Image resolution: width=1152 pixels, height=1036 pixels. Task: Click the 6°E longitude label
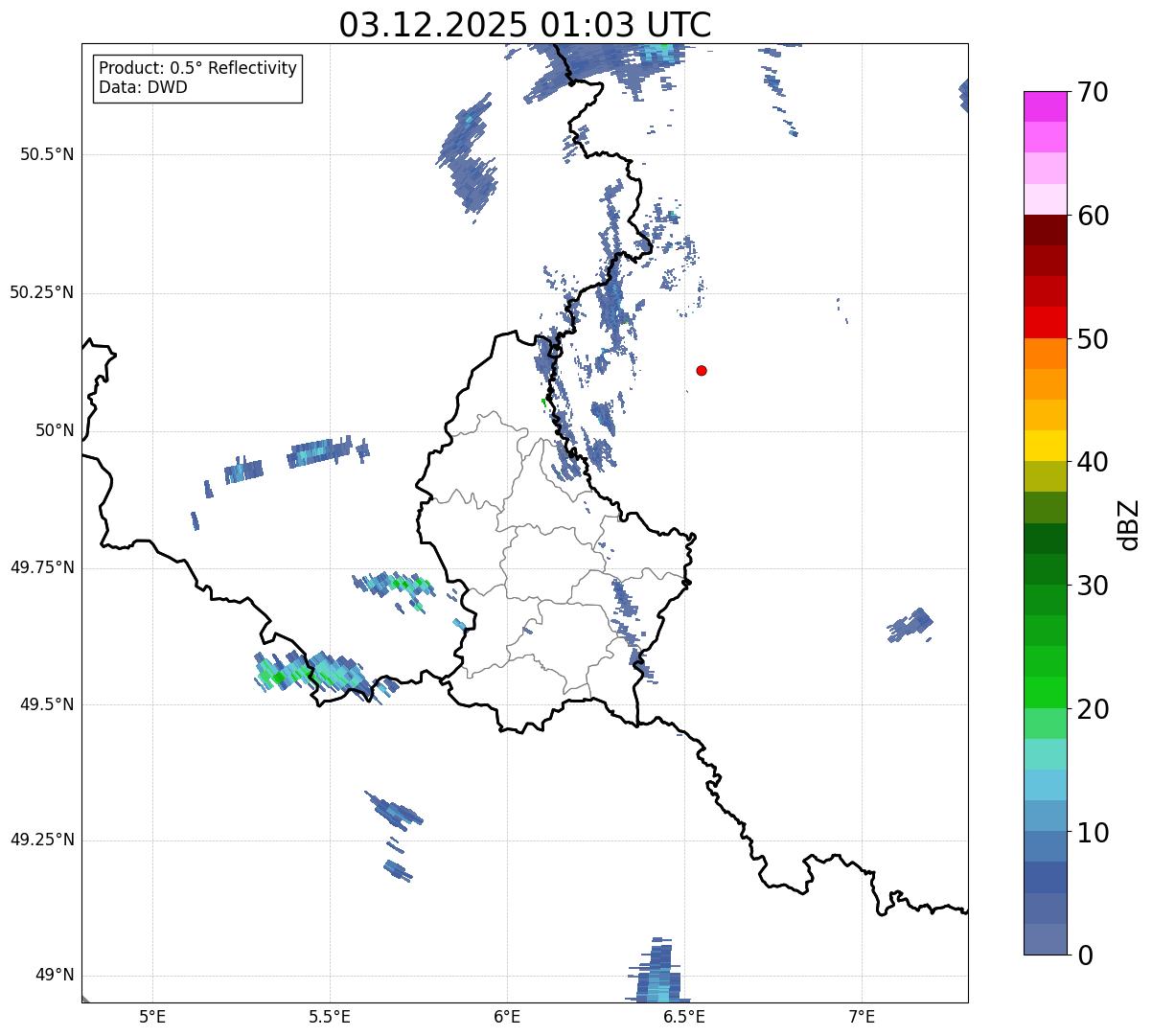tap(507, 1016)
